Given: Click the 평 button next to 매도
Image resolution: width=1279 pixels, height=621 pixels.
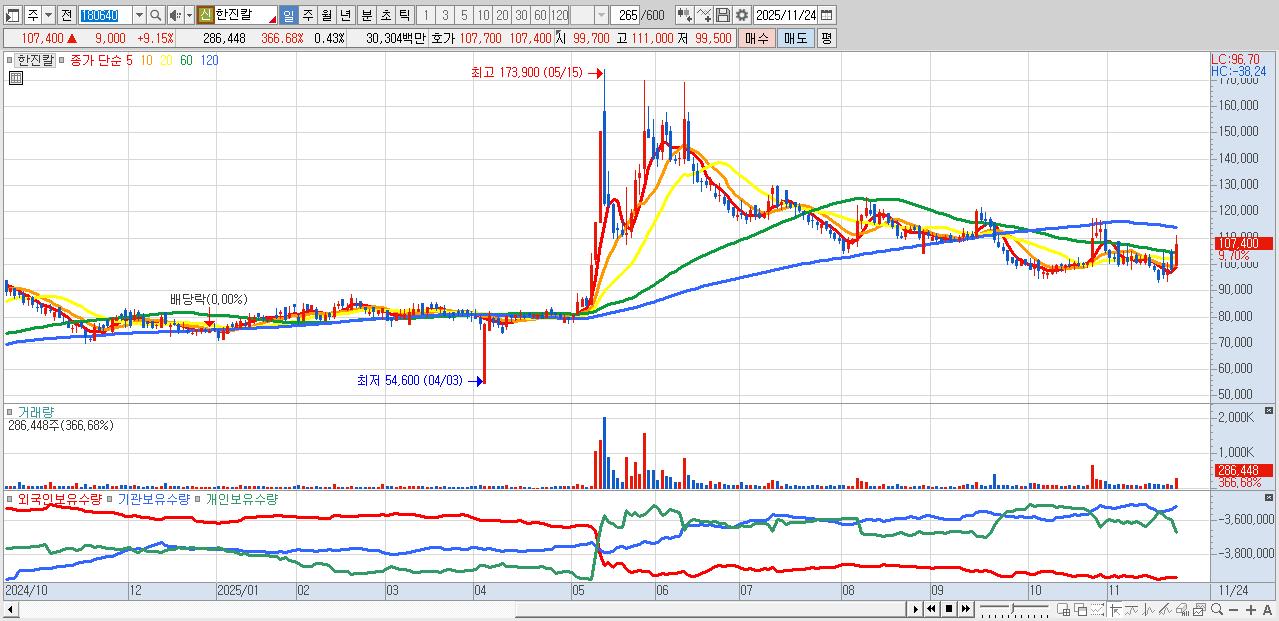Looking at the screenshot, I should tap(826, 38).
